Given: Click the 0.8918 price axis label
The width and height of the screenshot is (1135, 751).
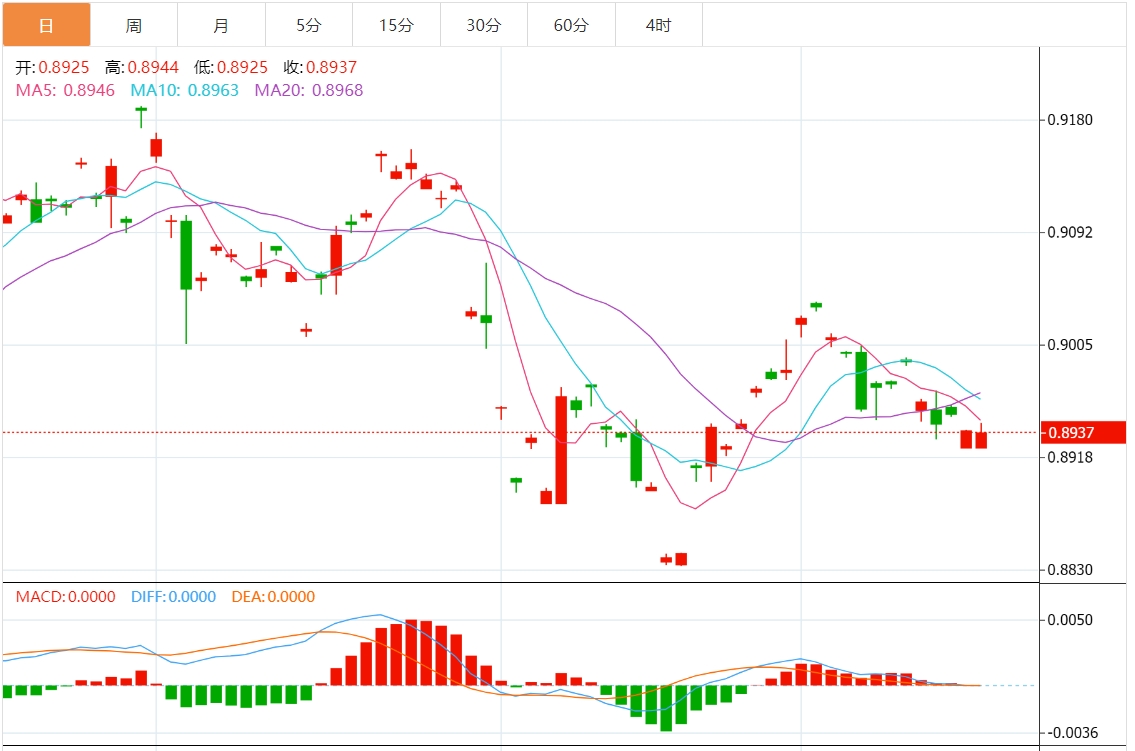Looking at the screenshot, I should tap(1071, 457).
